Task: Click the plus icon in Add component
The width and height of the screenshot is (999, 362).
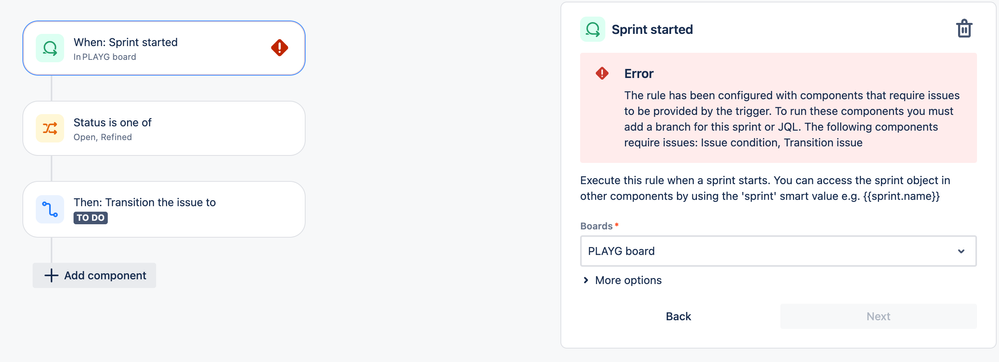Action: 51,275
